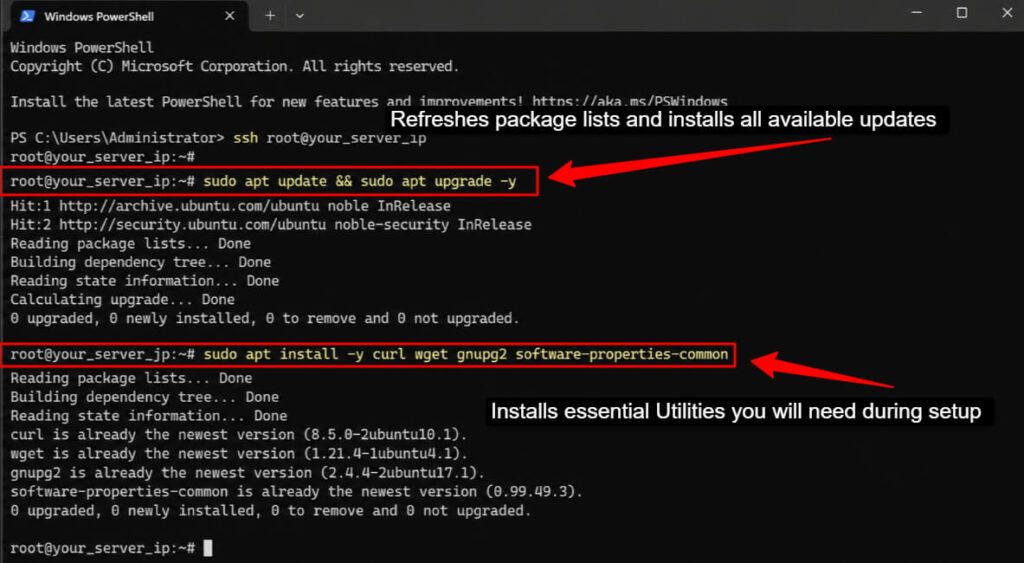1024x563 pixels.
Task: Click the 'ssh root@your_server_ip' command text
Action: pos(330,138)
